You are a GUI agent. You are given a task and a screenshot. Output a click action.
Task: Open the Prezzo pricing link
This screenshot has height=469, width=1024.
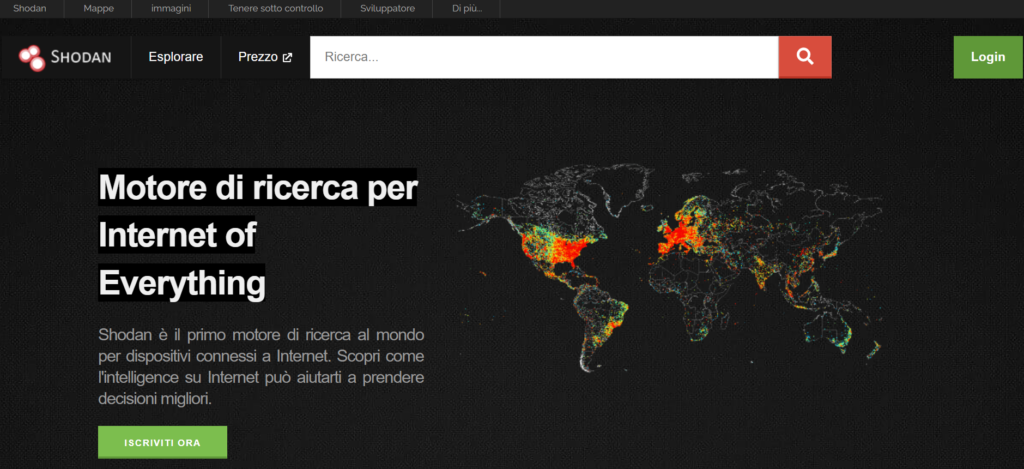pyautogui.click(x=258, y=57)
